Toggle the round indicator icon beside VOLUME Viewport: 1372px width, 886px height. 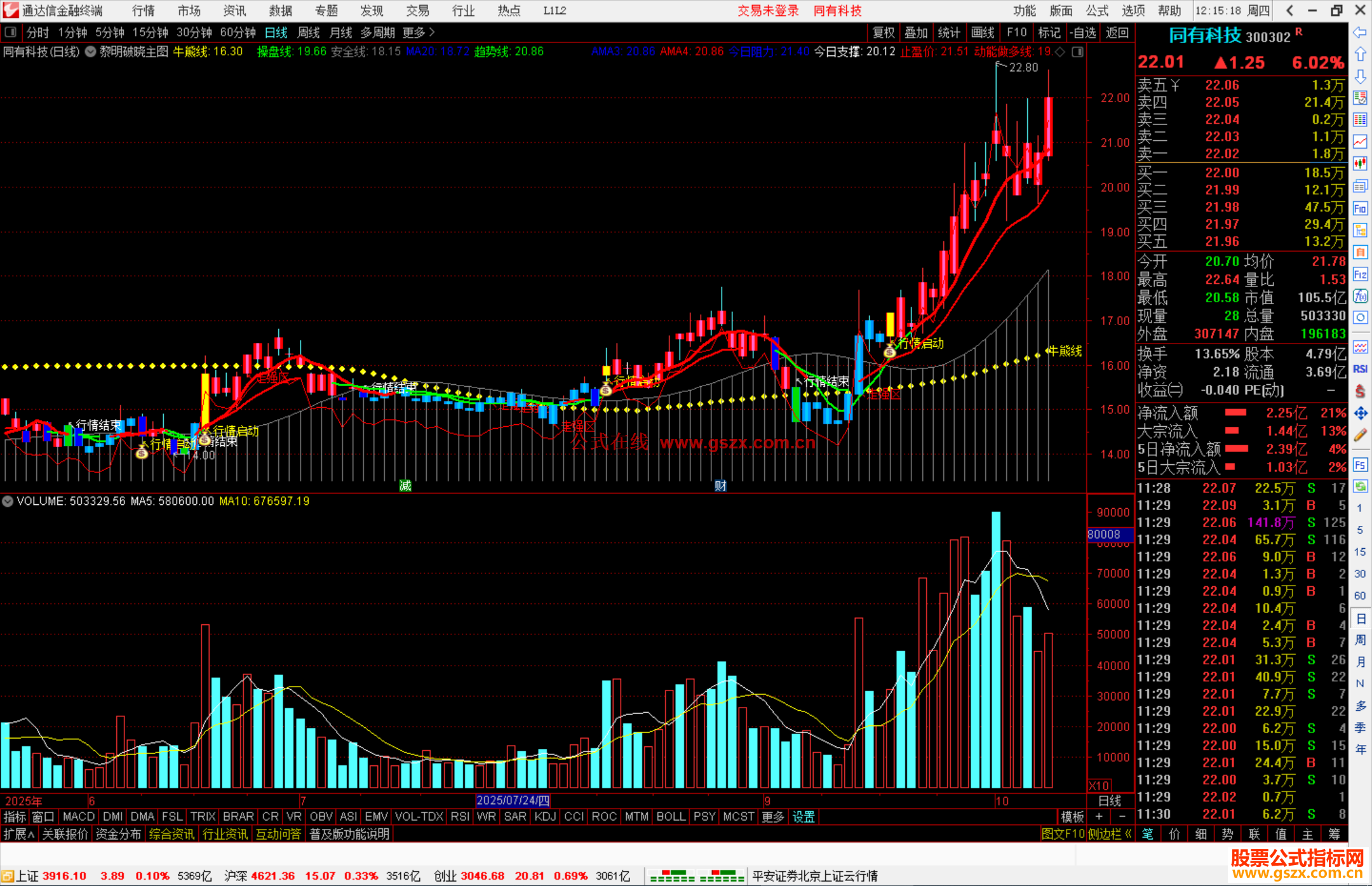click(x=8, y=501)
